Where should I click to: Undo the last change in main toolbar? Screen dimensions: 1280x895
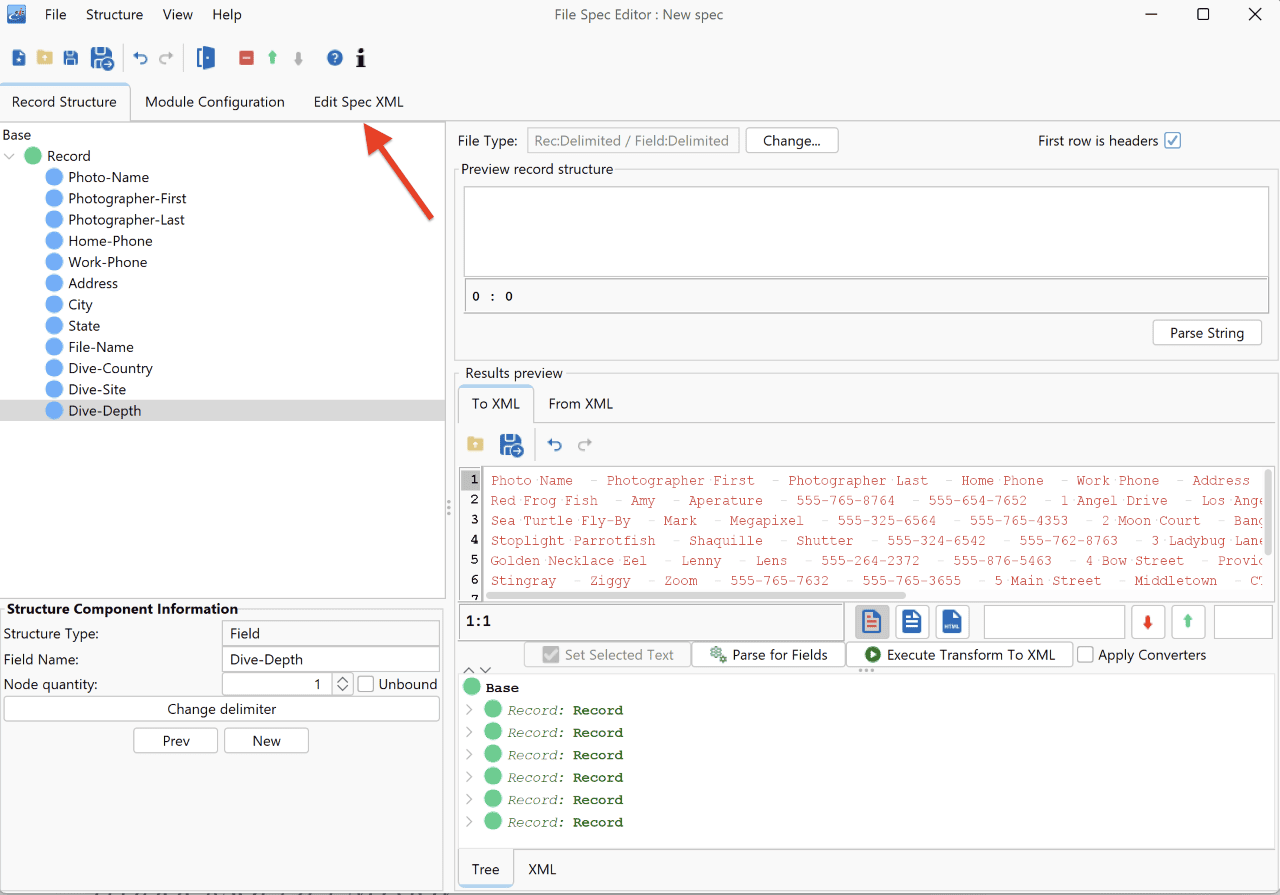pos(141,58)
